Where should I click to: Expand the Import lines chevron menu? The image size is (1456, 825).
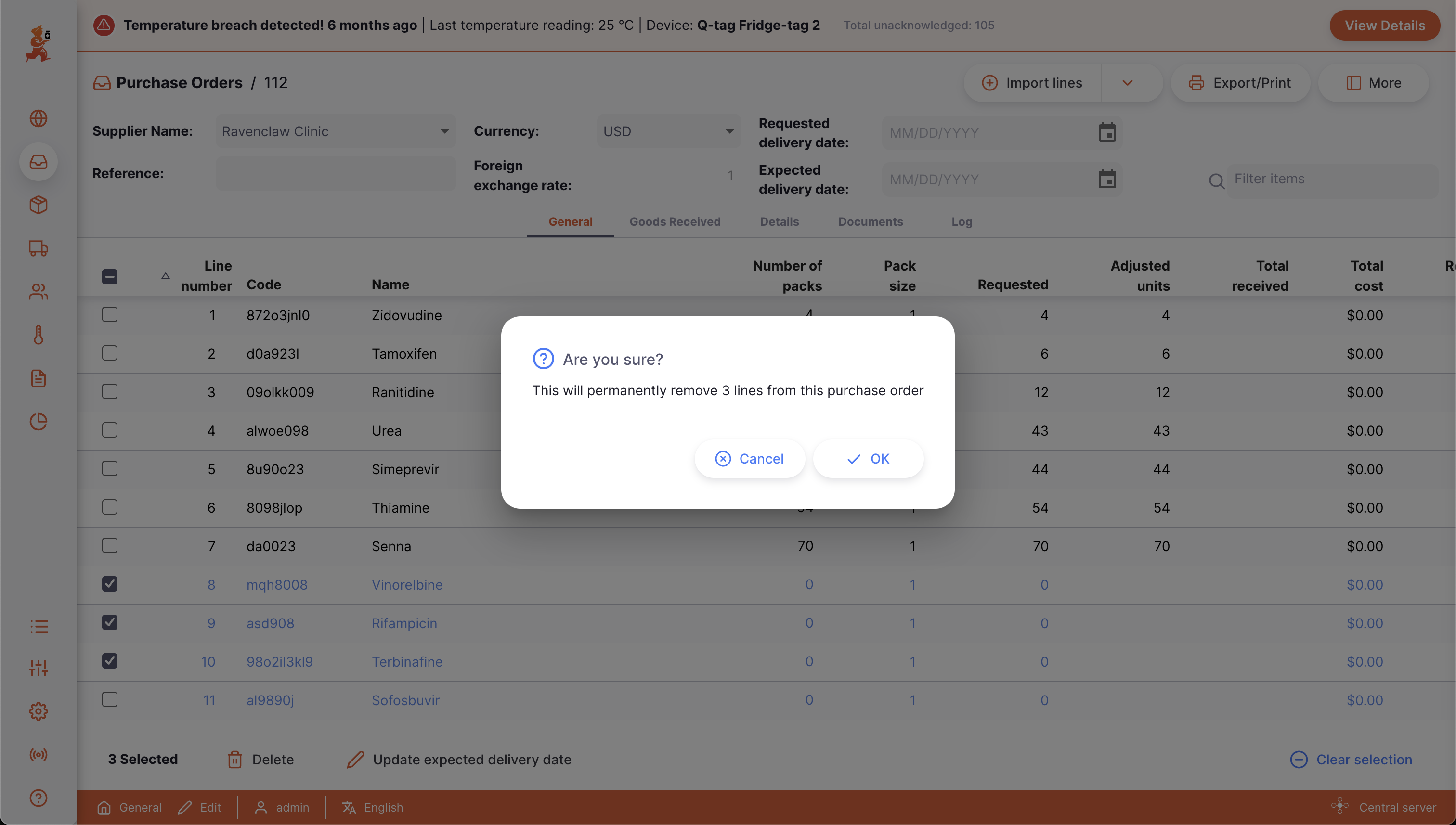tap(1127, 83)
